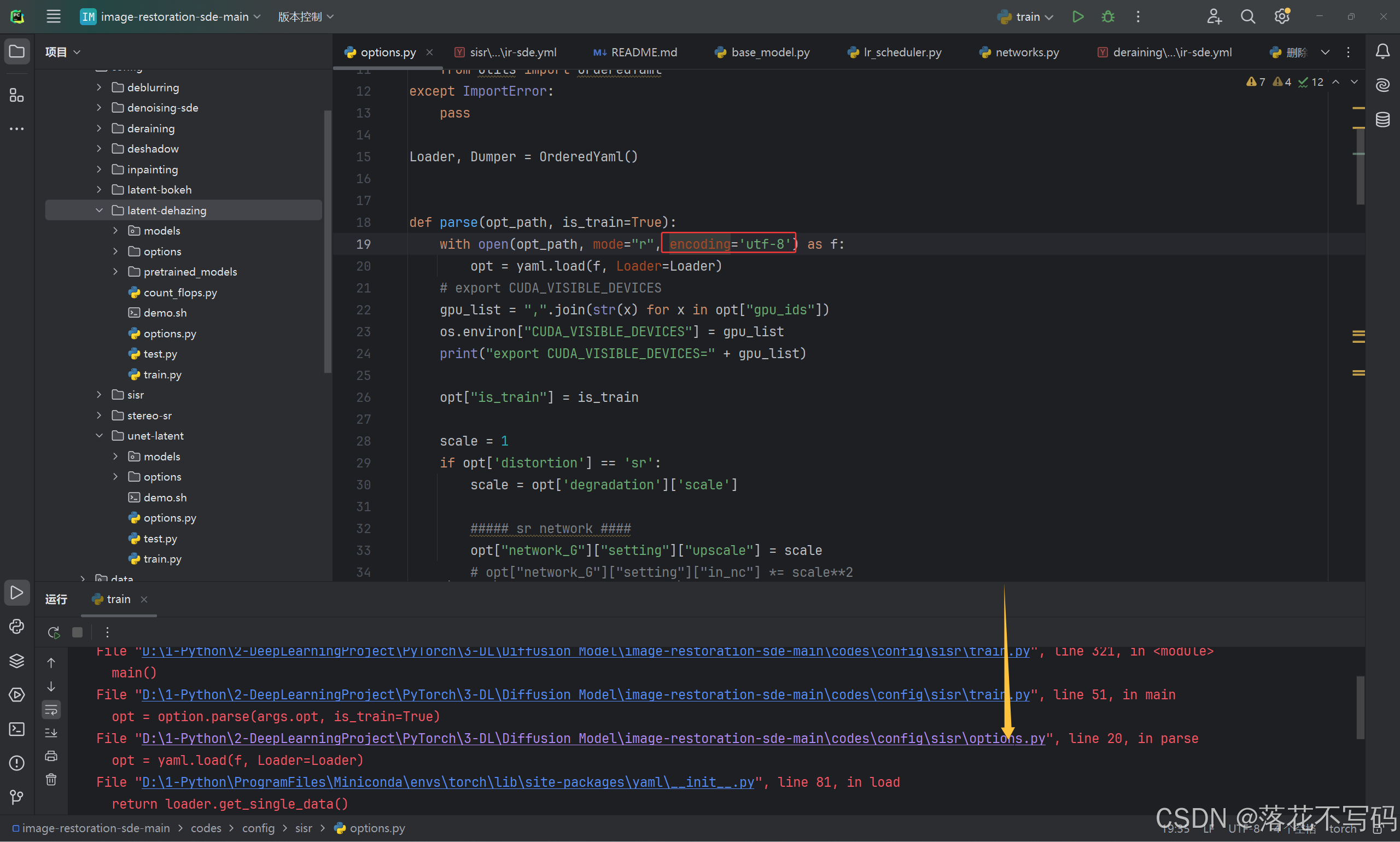Viewport: 1400px width, 842px height.
Task: Toggle soft-wrap in run console
Action: (x=51, y=709)
